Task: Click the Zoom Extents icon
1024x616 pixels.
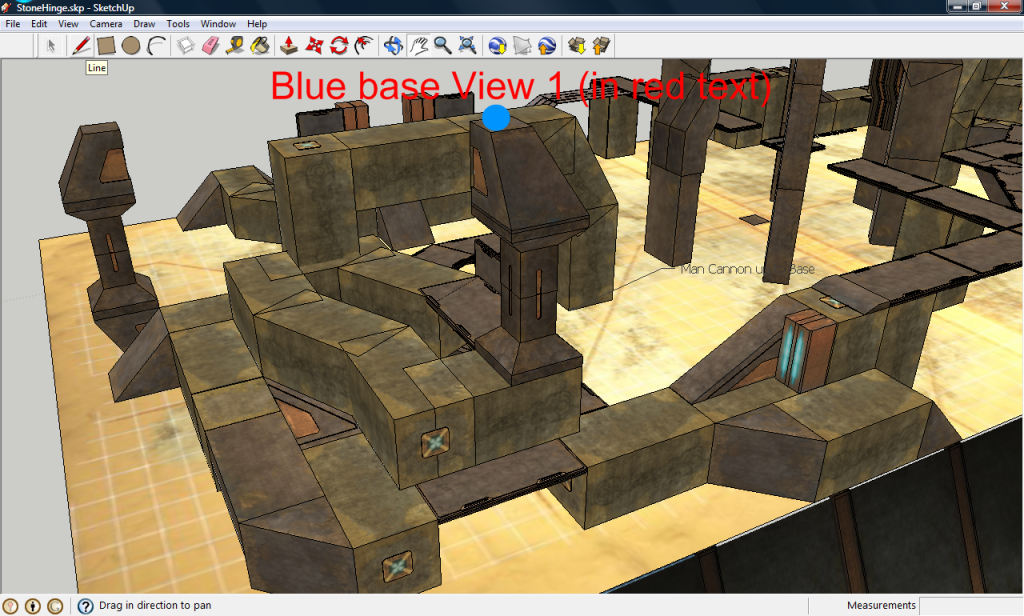Action: (x=468, y=46)
